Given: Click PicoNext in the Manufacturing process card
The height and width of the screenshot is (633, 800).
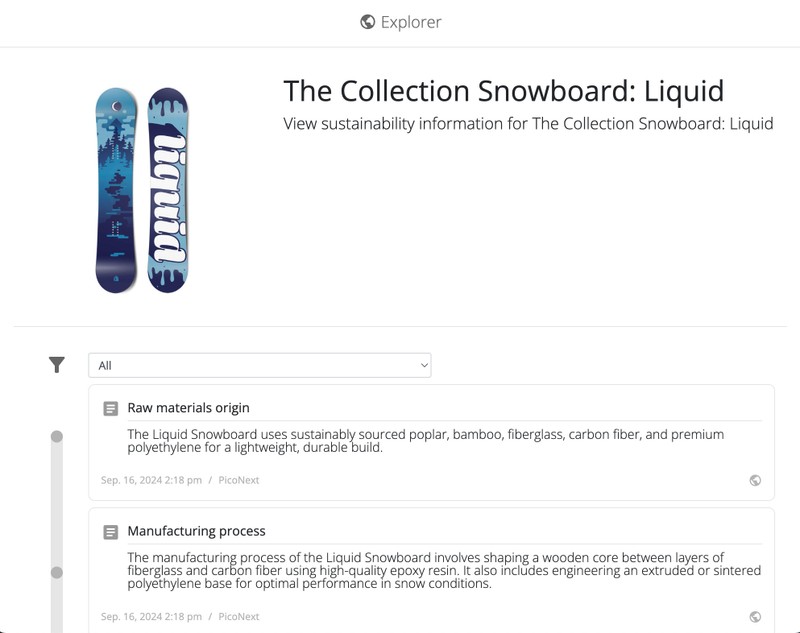Looking at the screenshot, I should pos(239,617).
